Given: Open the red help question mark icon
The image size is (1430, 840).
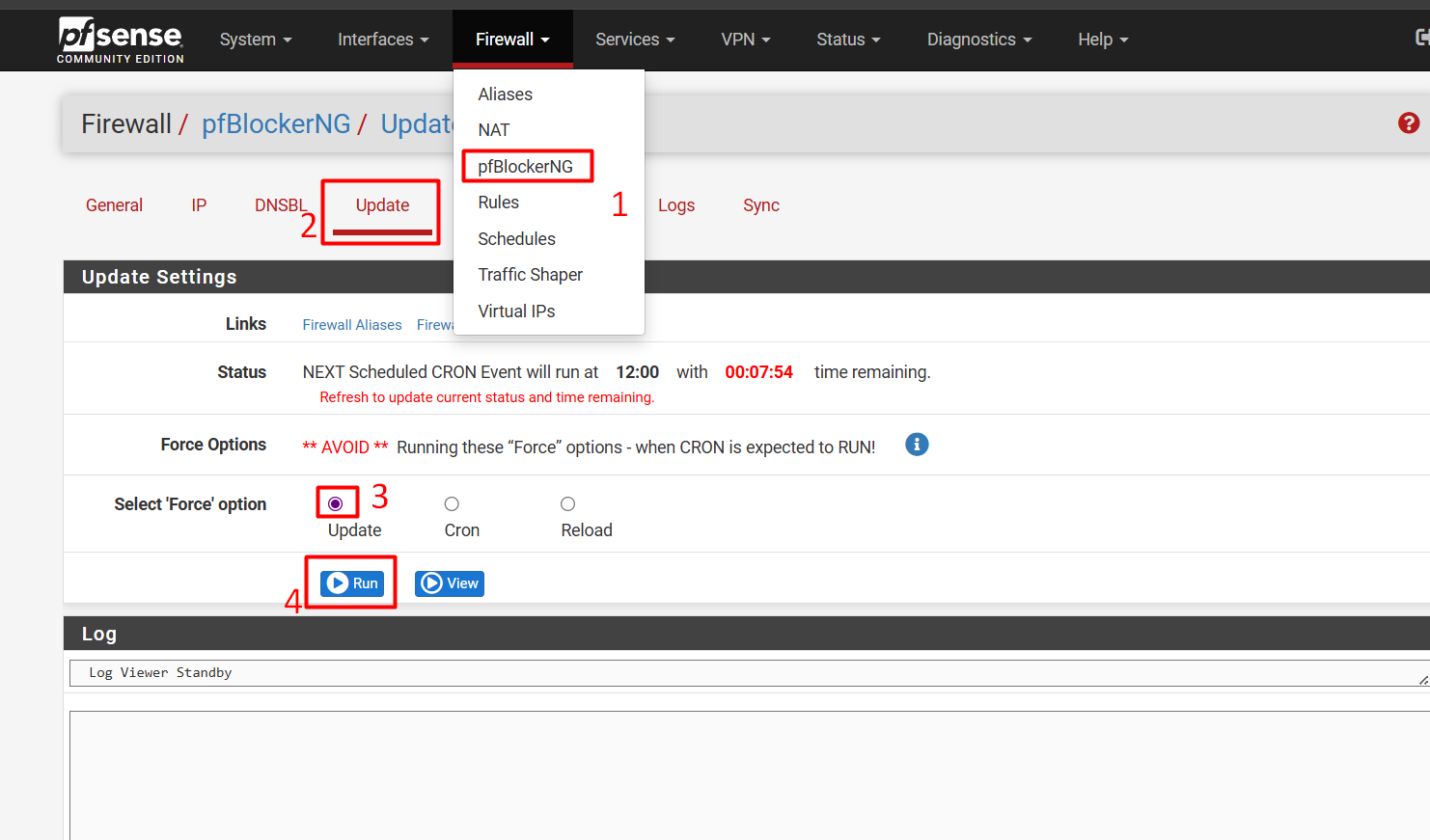Looking at the screenshot, I should point(1409,122).
